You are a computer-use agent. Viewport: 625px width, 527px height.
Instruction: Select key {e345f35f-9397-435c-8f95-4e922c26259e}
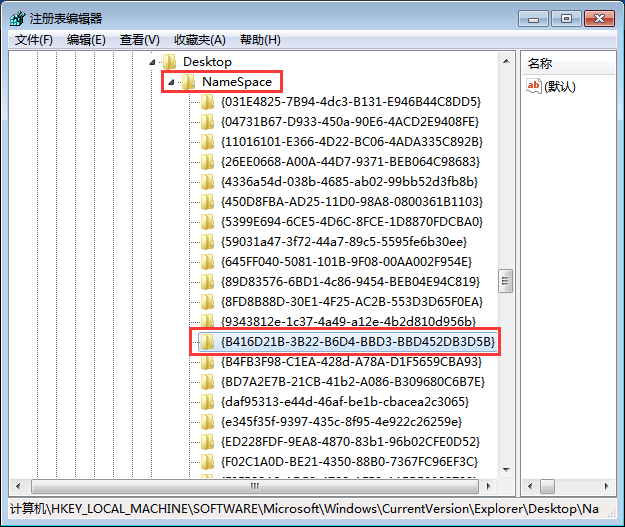(x=342, y=422)
